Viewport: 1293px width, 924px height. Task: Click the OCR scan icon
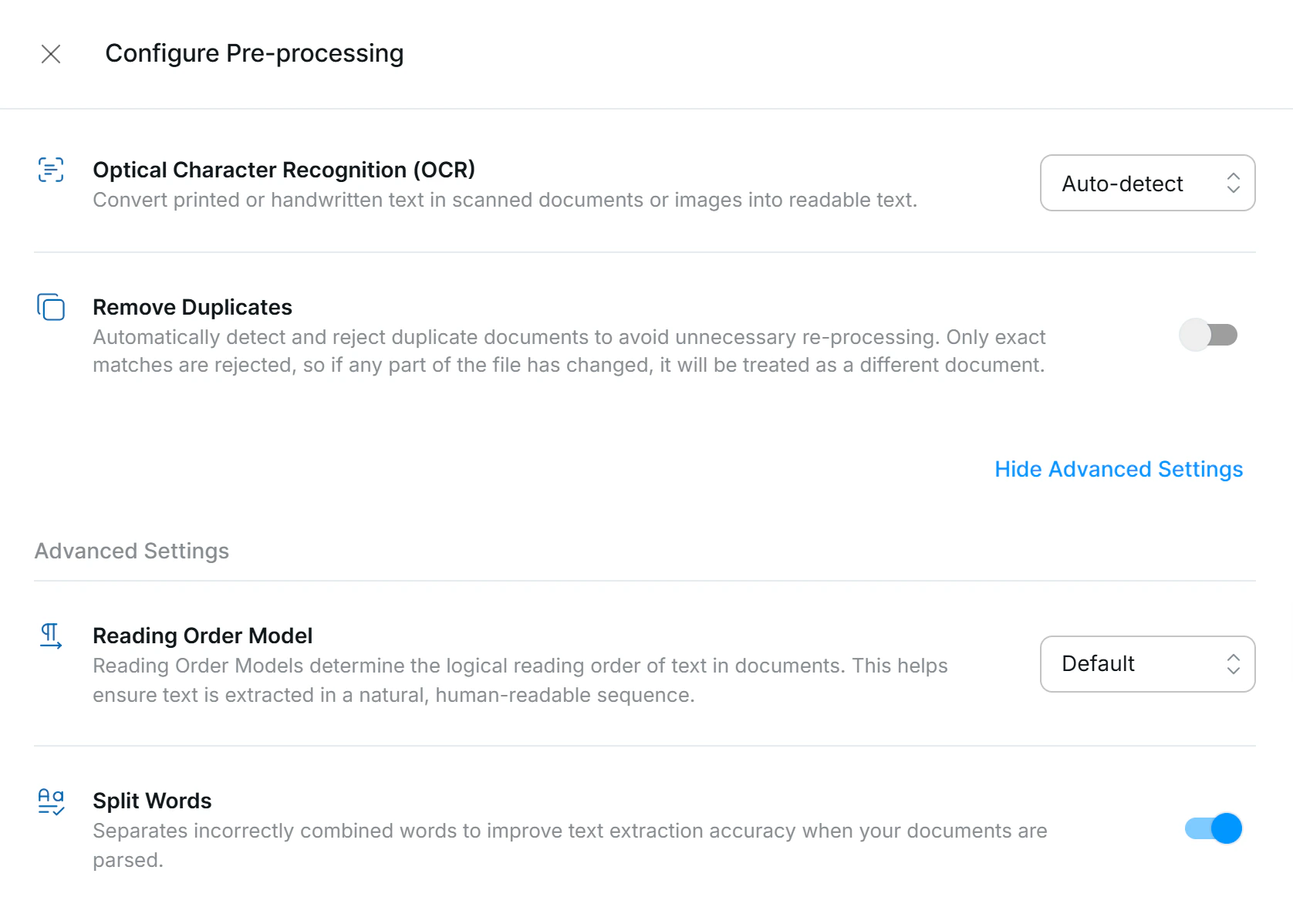[50, 170]
